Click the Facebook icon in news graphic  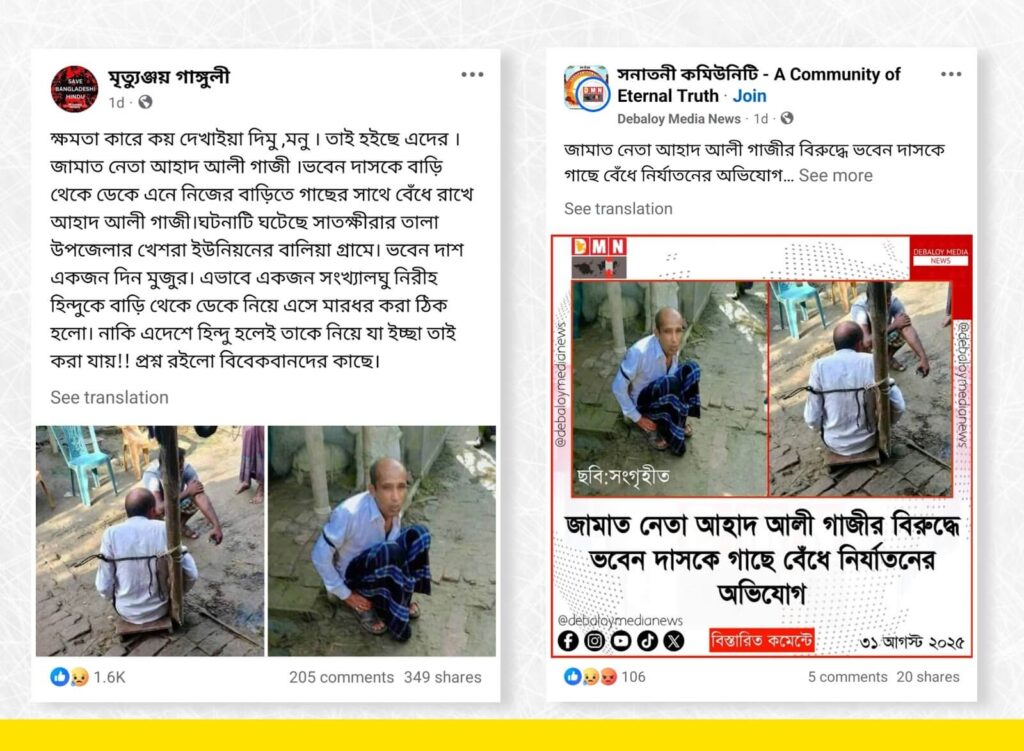(x=568, y=641)
